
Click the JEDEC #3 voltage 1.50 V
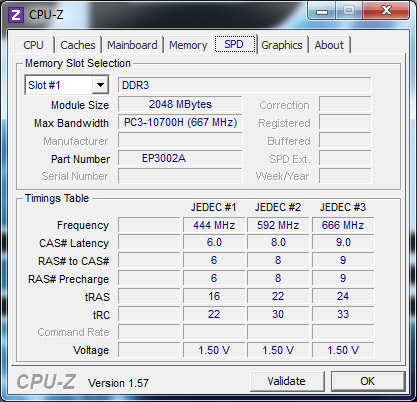(x=343, y=350)
